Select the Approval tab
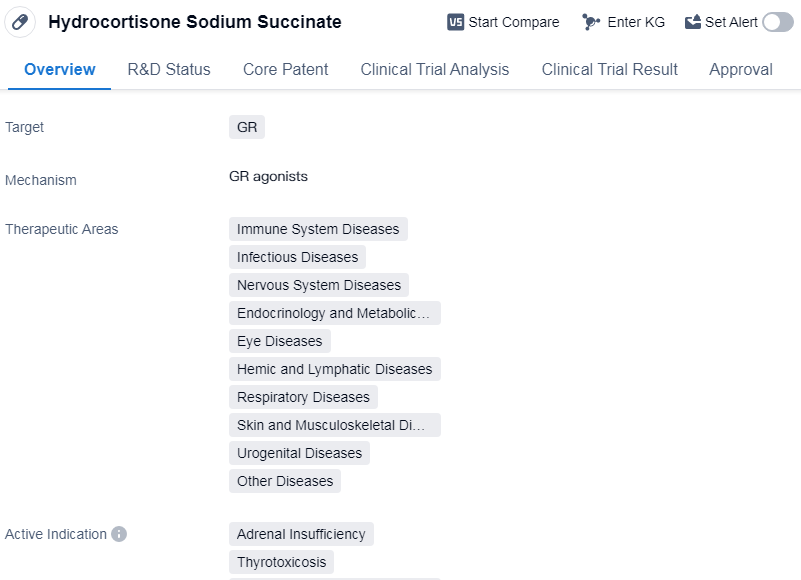Image resolution: width=801 pixels, height=580 pixels. [x=740, y=69]
